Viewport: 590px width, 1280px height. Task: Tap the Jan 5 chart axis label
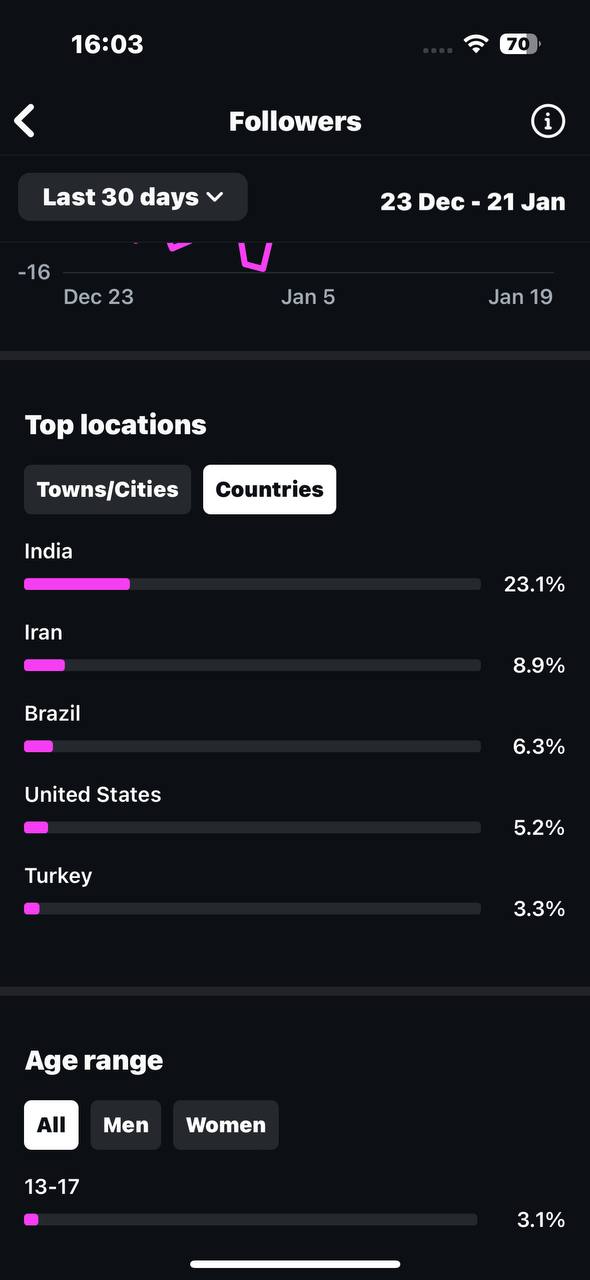(308, 297)
